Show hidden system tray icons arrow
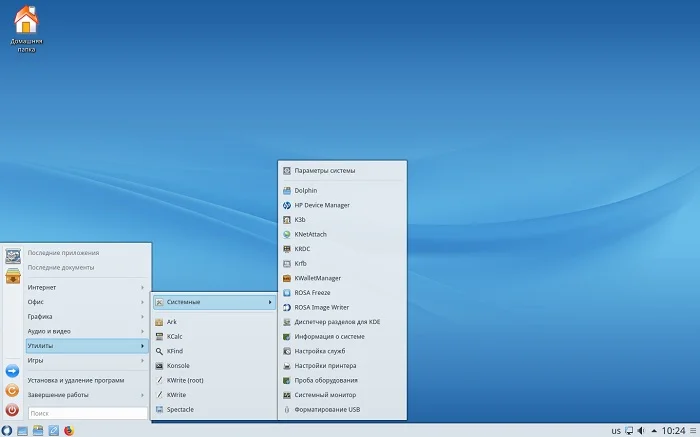This screenshot has height=437, width=700. coord(656,430)
